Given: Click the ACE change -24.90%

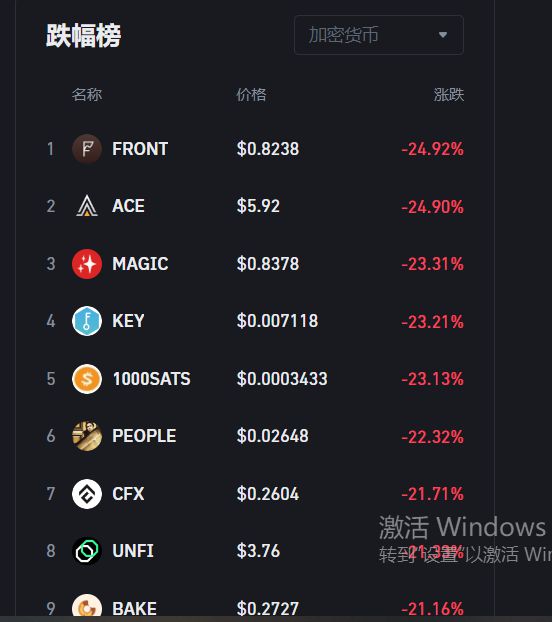Looking at the screenshot, I should coord(432,207).
